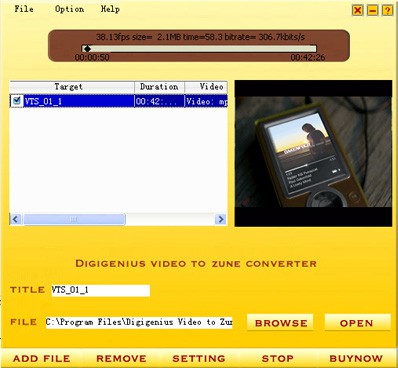The width and height of the screenshot is (398, 368).
Task: Click STOP to halt conversion
Action: coord(278,358)
